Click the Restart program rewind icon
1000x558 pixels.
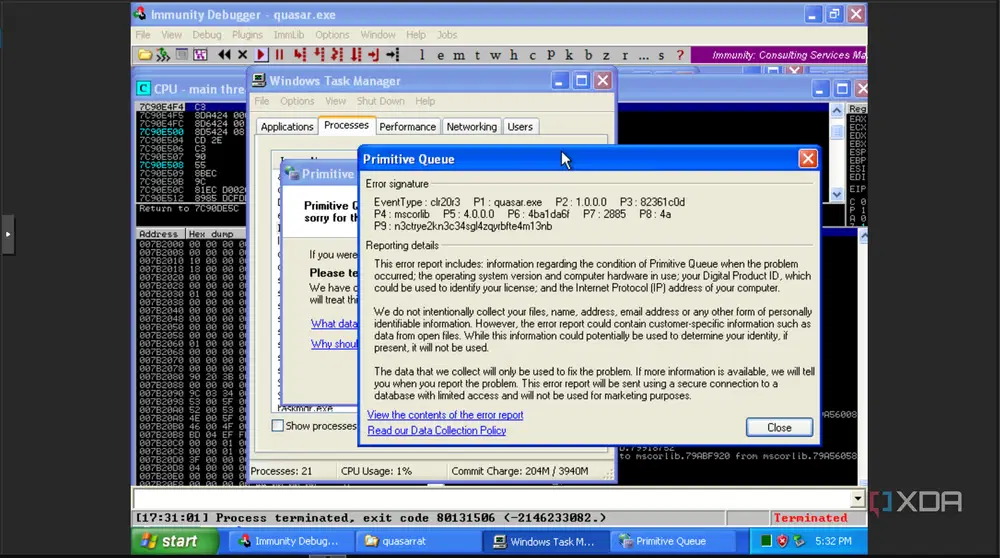224,55
